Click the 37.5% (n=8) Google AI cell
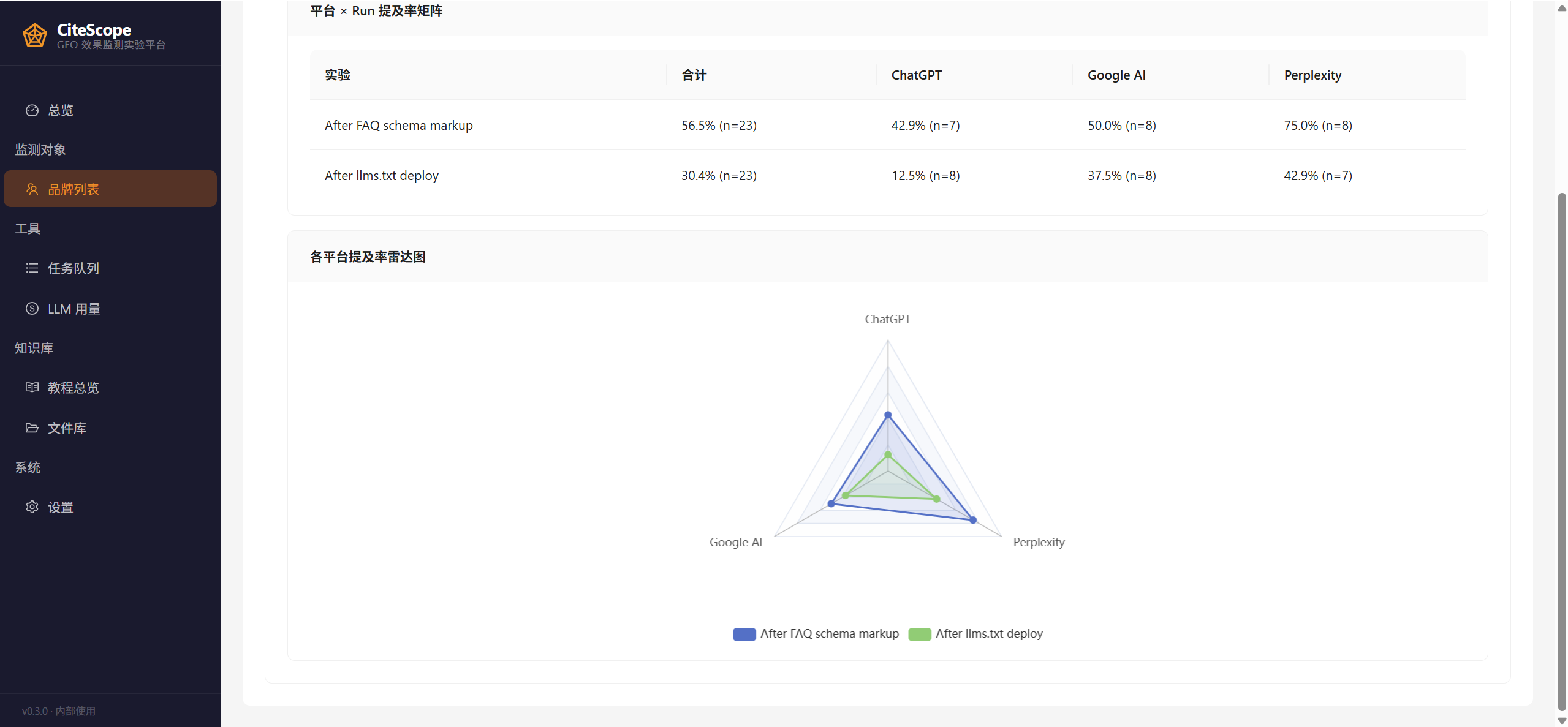 [1122, 176]
